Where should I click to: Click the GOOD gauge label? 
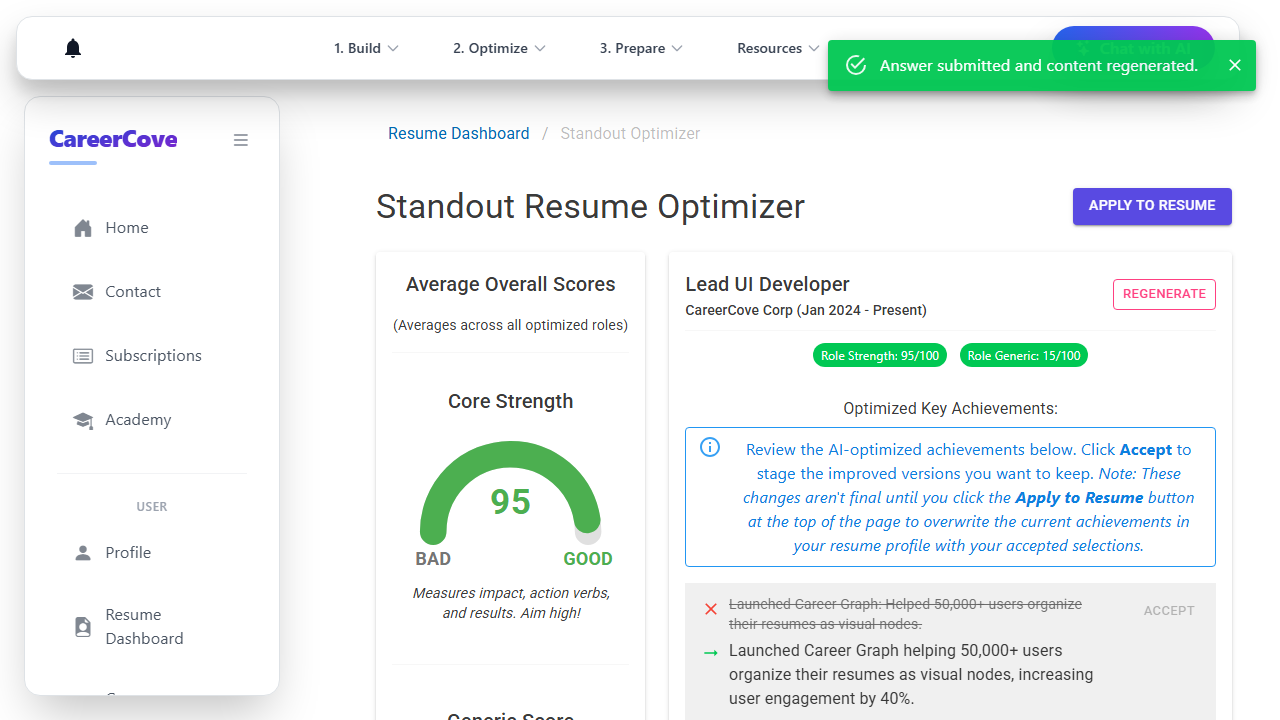point(588,559)
